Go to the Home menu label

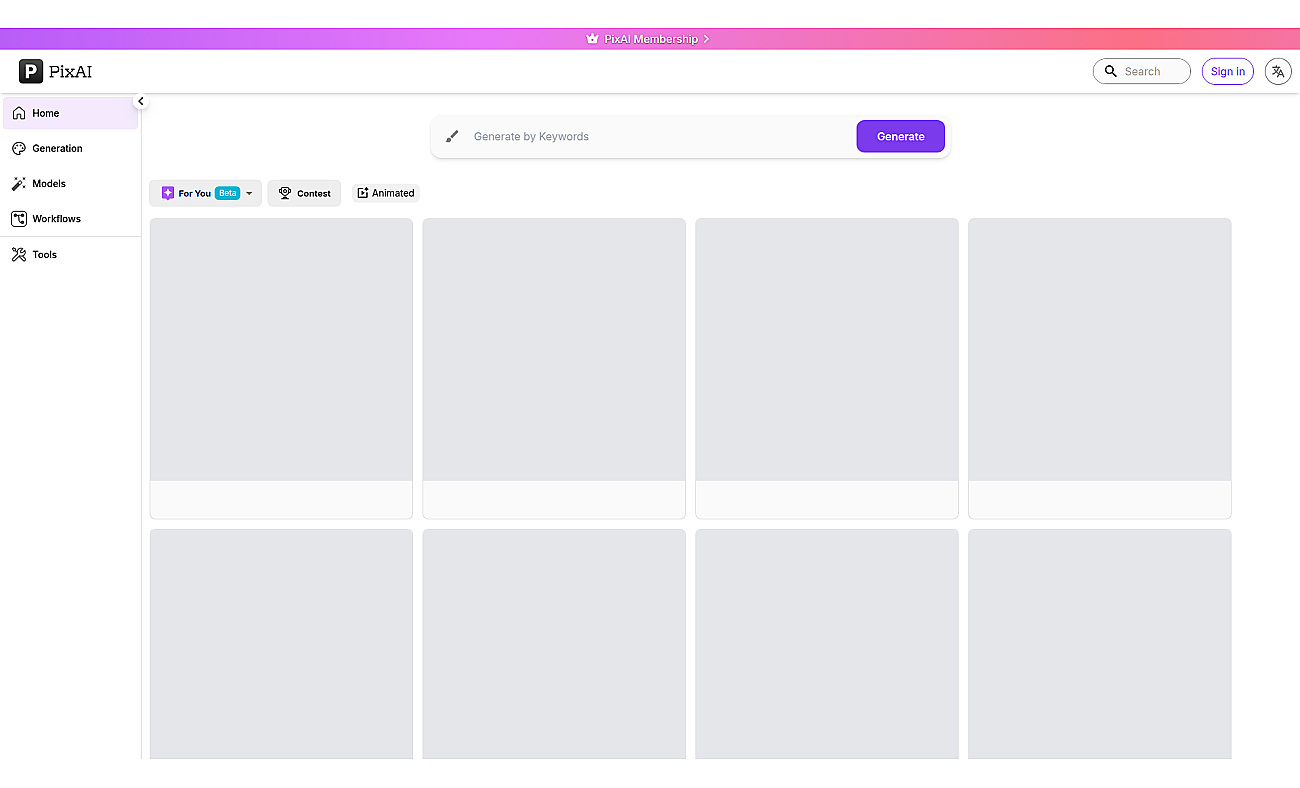(x=46, y=113)
